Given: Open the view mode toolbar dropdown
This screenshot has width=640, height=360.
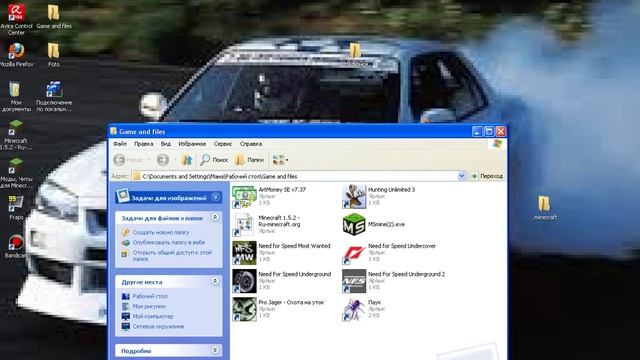Looking at the screenshot, I should [280, 160].
